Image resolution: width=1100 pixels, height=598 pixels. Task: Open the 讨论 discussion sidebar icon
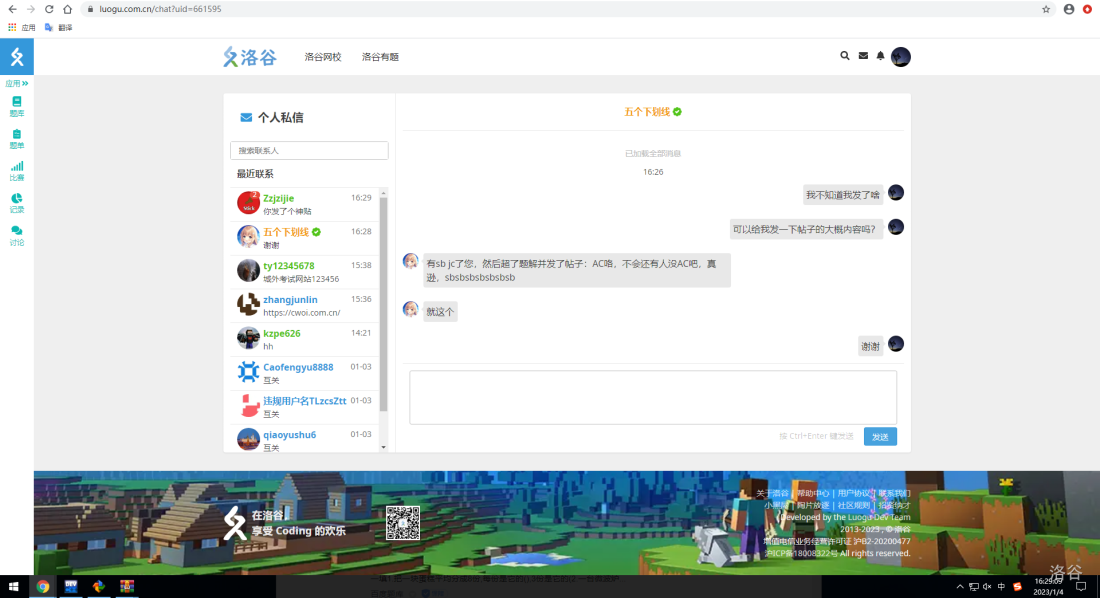coord(16,235)
